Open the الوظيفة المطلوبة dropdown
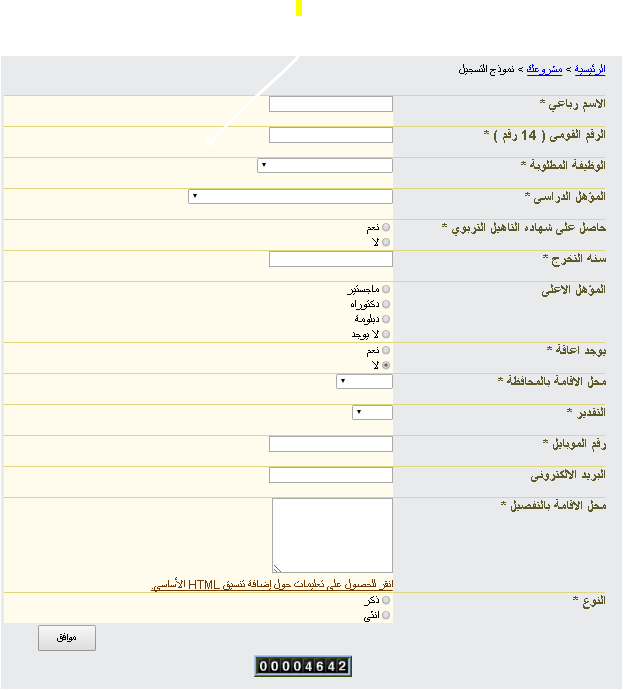 tap(325, 165)
